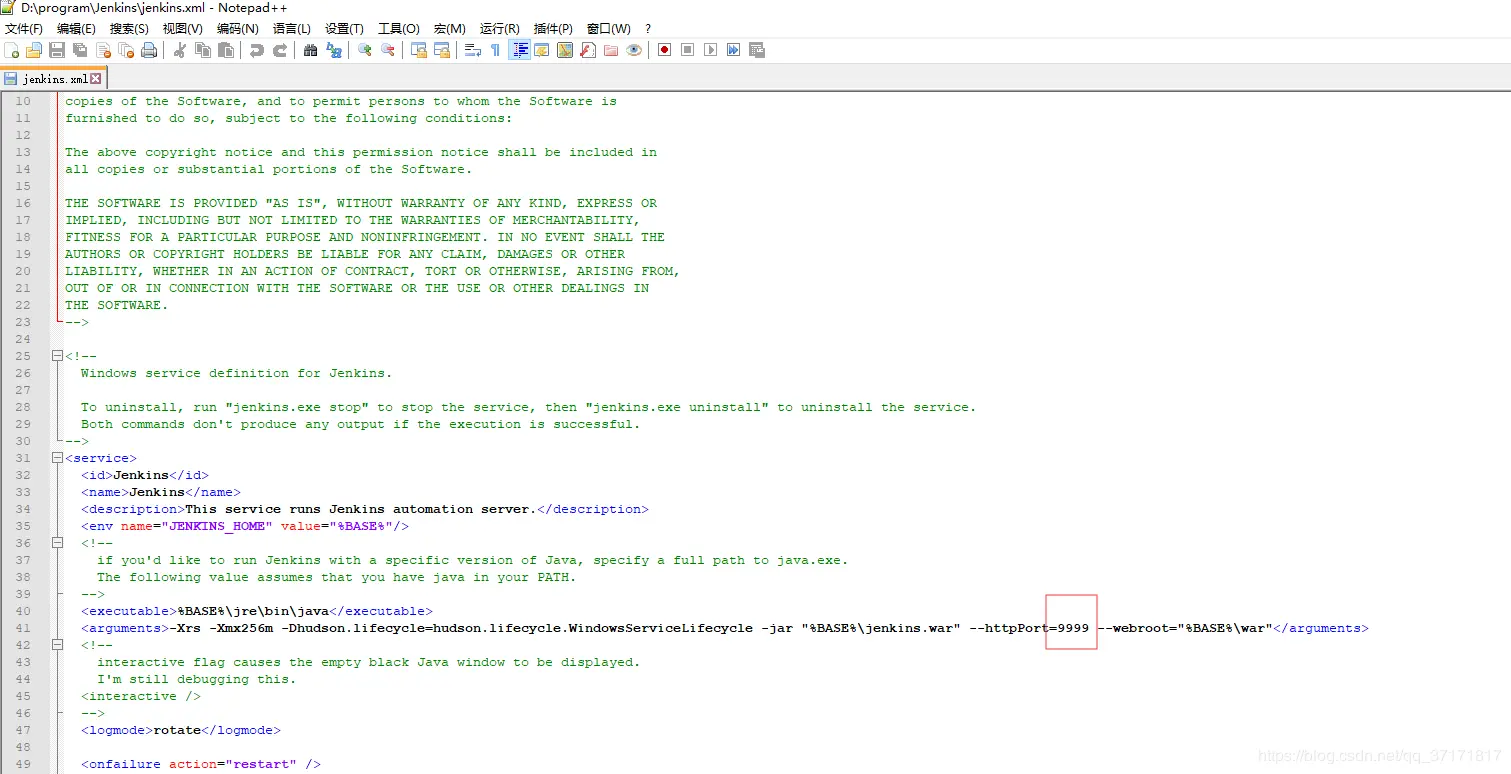Open Folder as Workspace icon
Viewport: 1511px width, 774px height.
coord(611,50)
